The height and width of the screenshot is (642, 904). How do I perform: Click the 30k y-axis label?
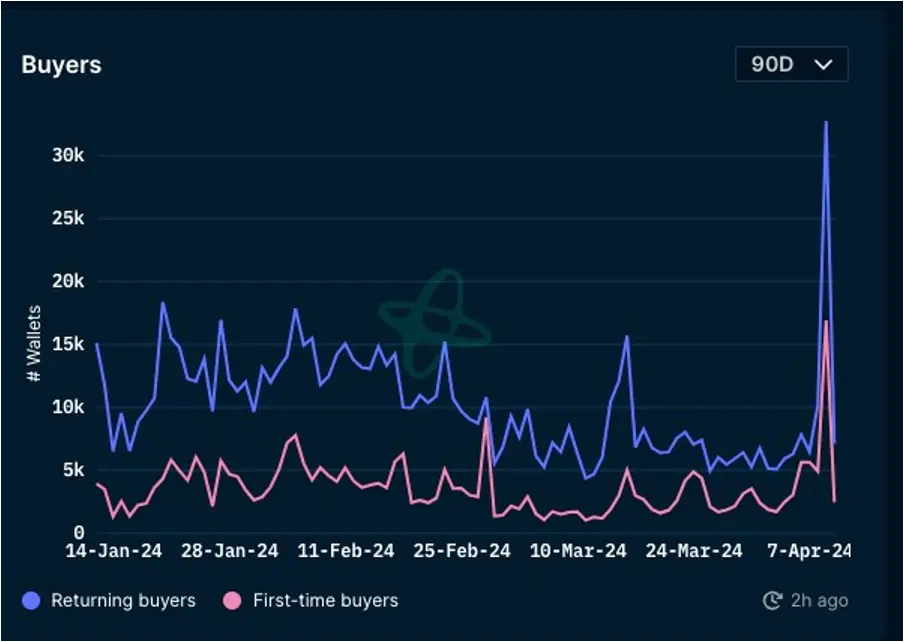pyautogui.click(x=68, y=155)
